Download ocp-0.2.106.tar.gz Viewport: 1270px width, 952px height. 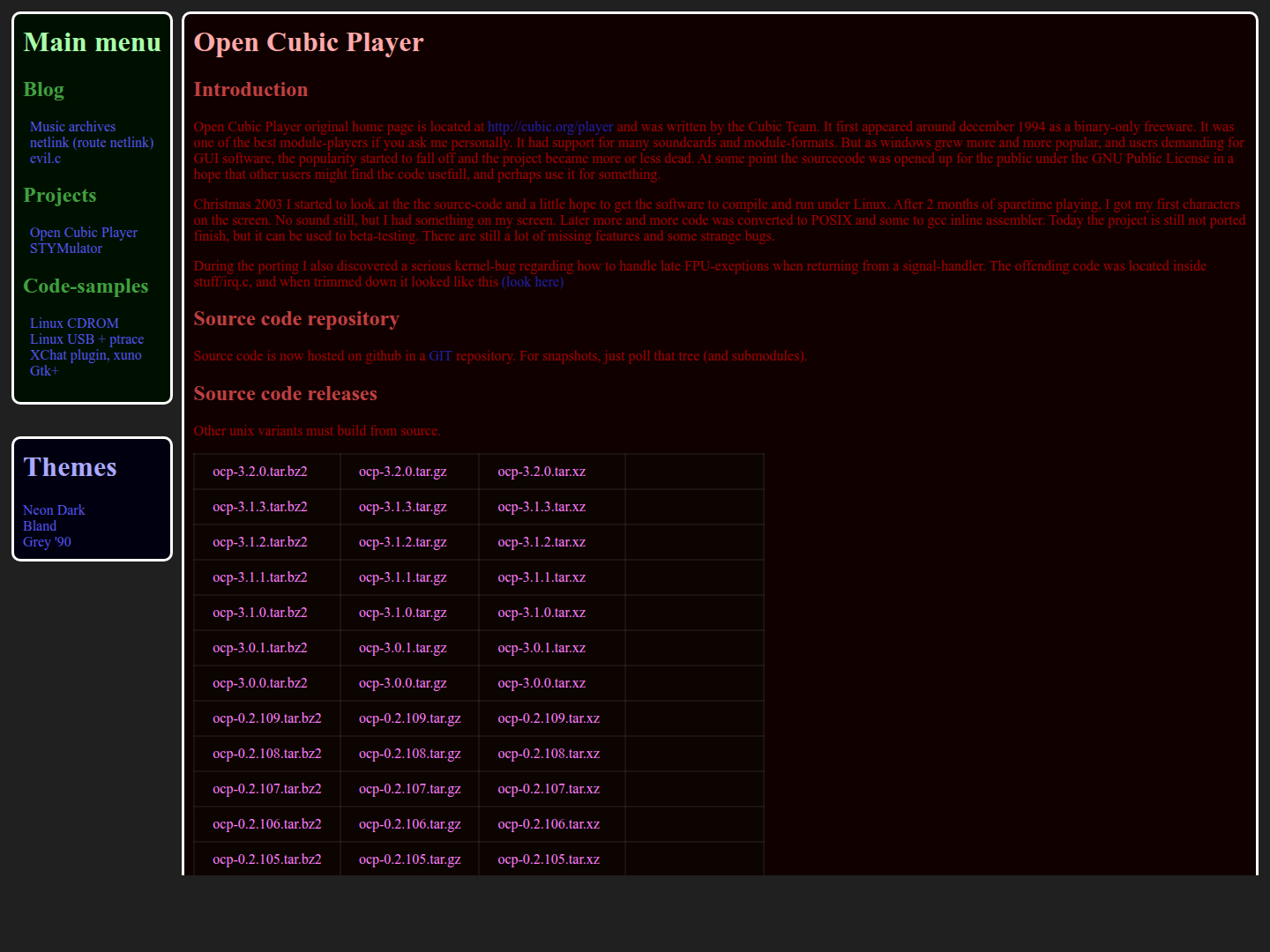(410, 824)
